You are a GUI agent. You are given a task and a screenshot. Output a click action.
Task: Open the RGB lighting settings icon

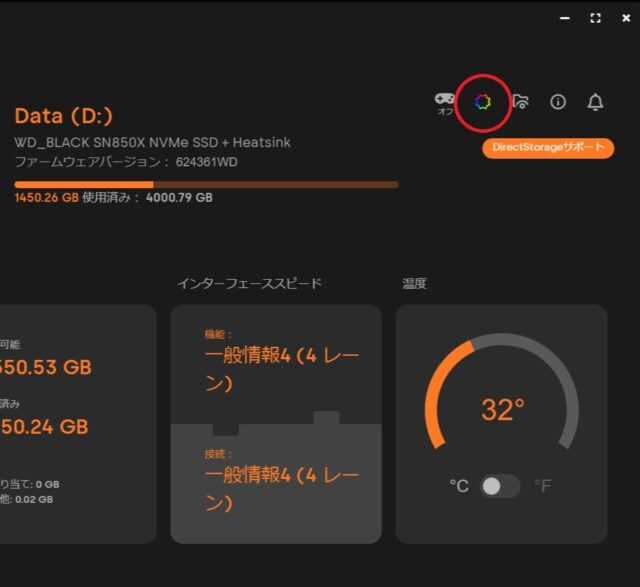(x=482, y=102)
